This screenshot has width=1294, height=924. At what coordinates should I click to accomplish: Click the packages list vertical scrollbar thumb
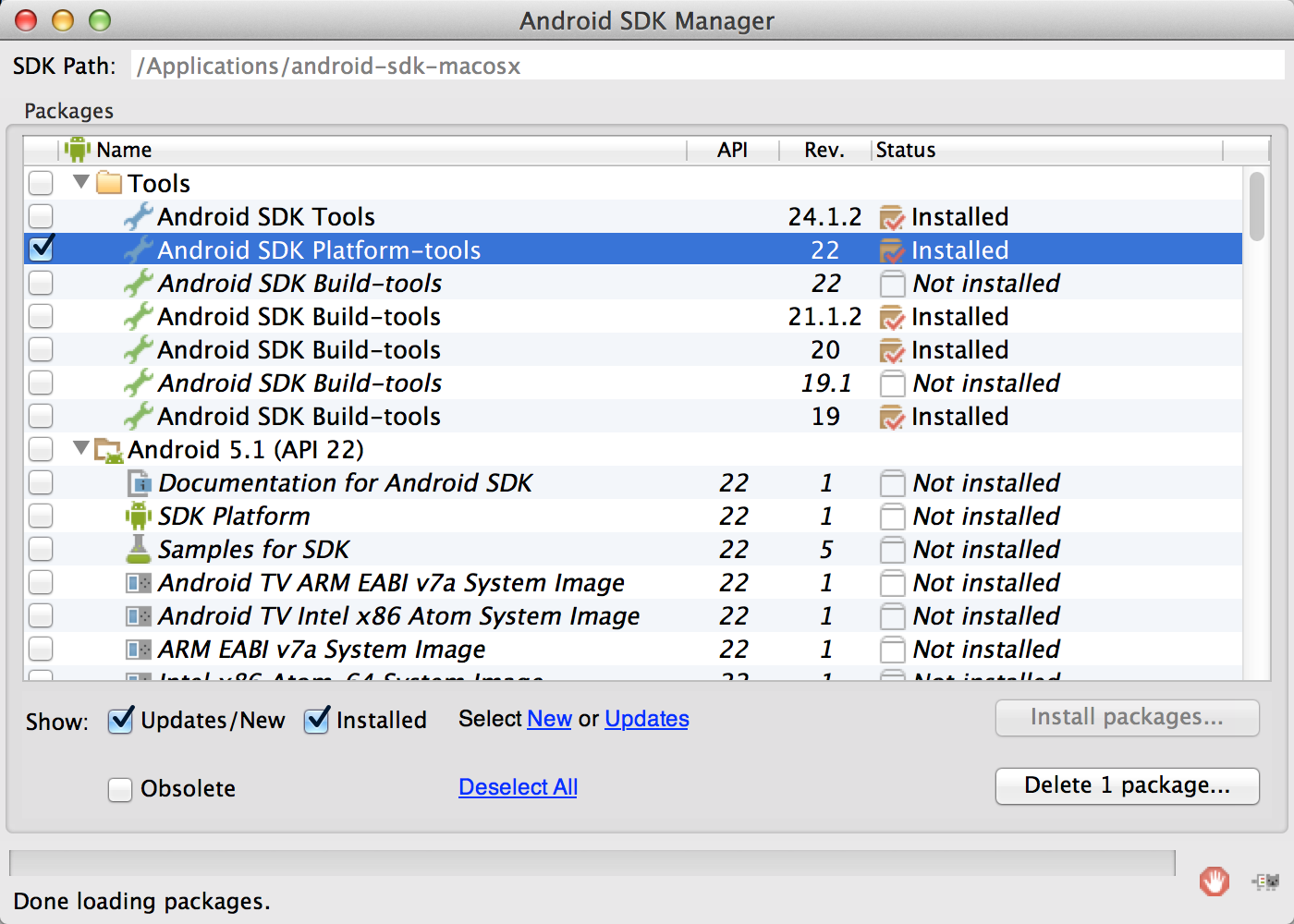click(x=1257, y=206)
